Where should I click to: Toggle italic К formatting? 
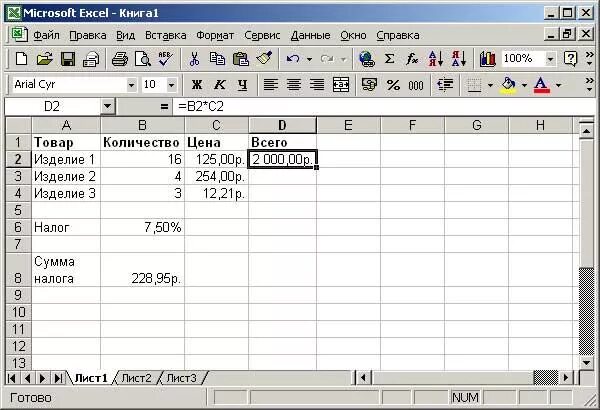[x=220, y=85]
